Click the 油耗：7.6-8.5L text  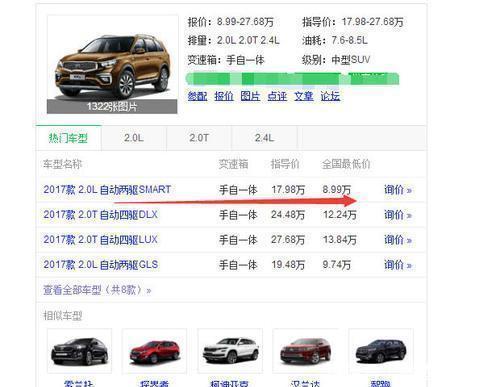pos(335,41)
